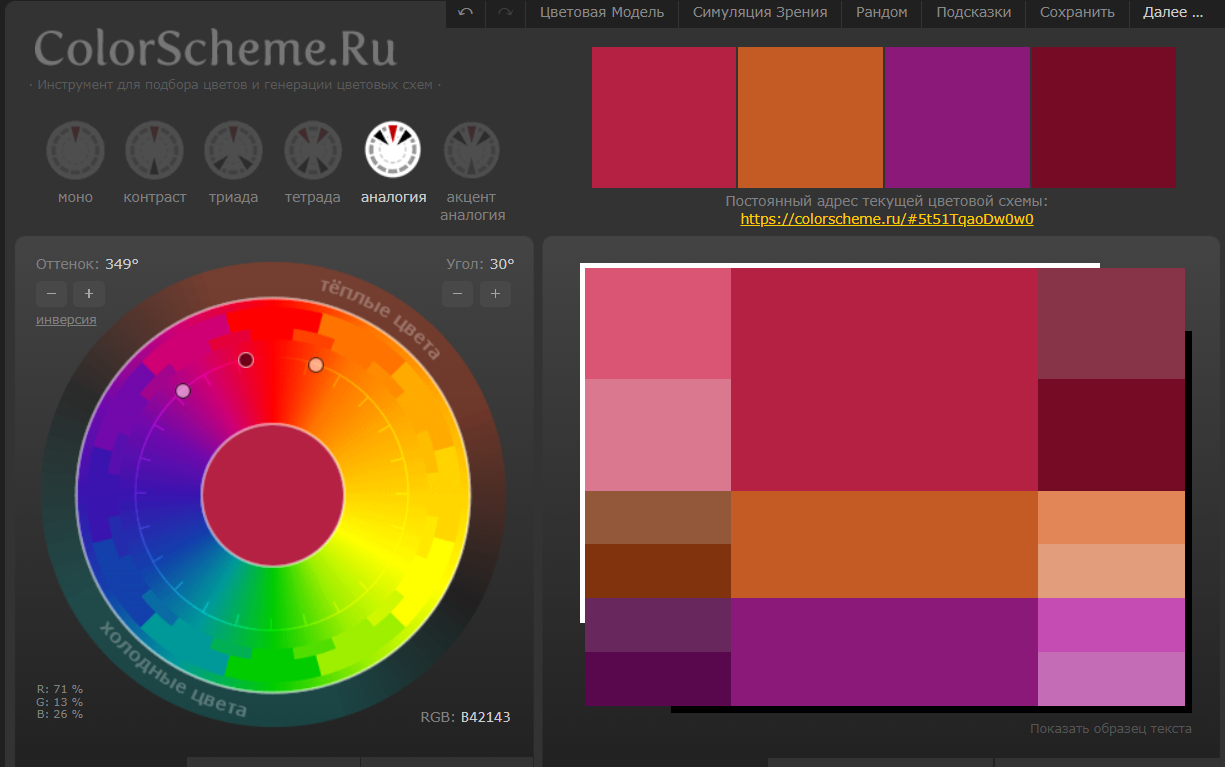The height and width of the screenshot is (767, 1225).
Task: Click the инверсия link
Action: tap(66, 320)
